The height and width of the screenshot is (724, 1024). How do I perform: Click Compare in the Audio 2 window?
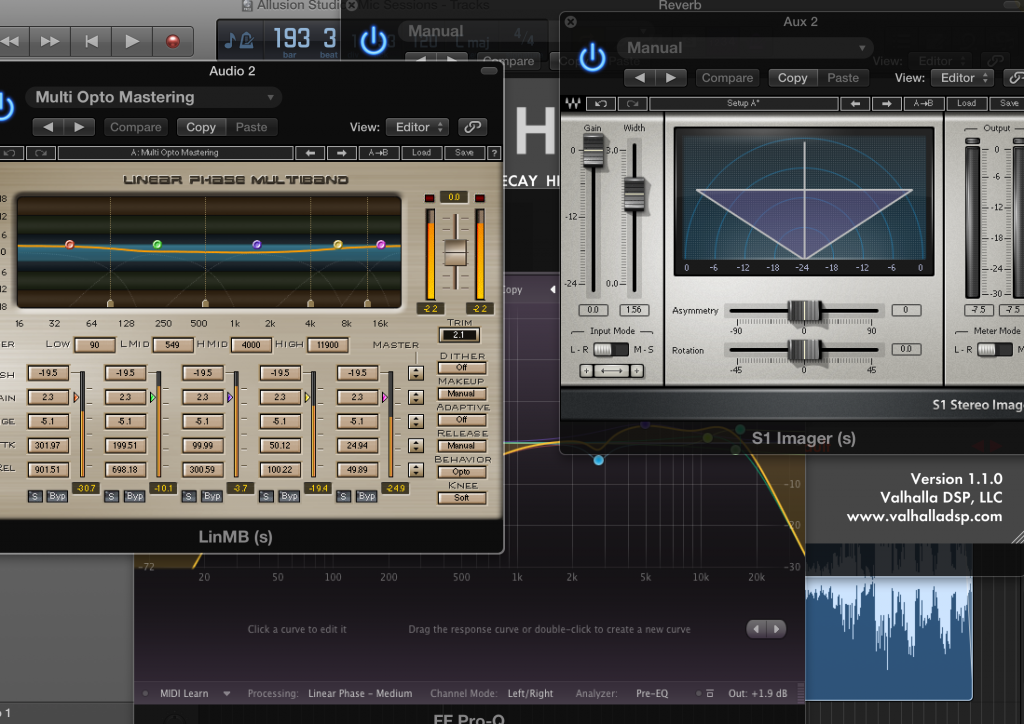(136, 127)
